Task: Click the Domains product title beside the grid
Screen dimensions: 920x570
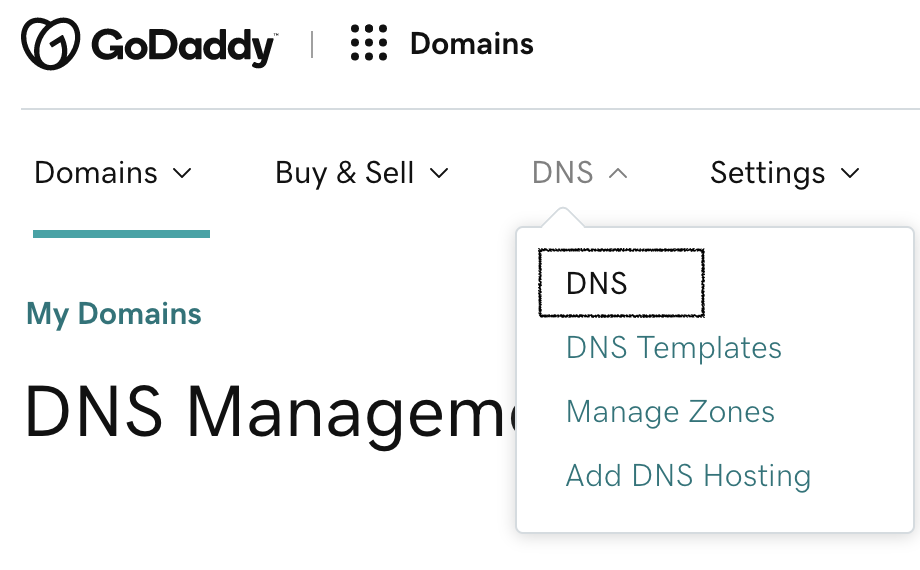Action: (472, 44)
